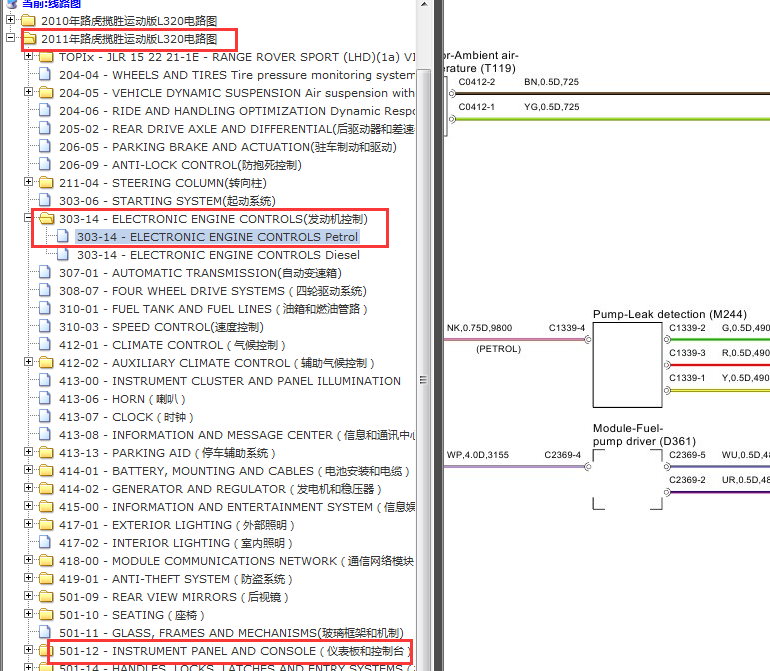Viewport: 770px width, 671px height.
Task: Click document icon for 413-00 Instrument Cluster
Action: [x=45, y=380]
